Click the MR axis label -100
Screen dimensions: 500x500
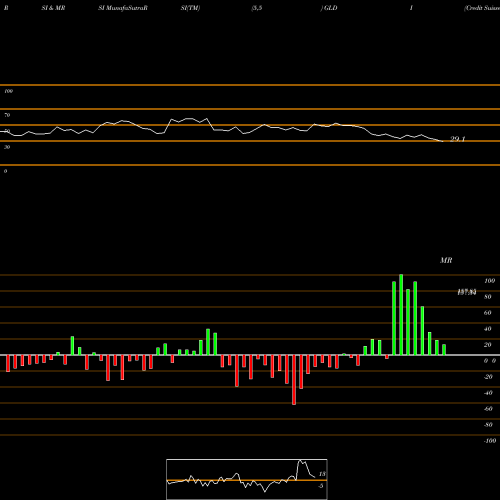pyautogui.click(x=489, y=441)
